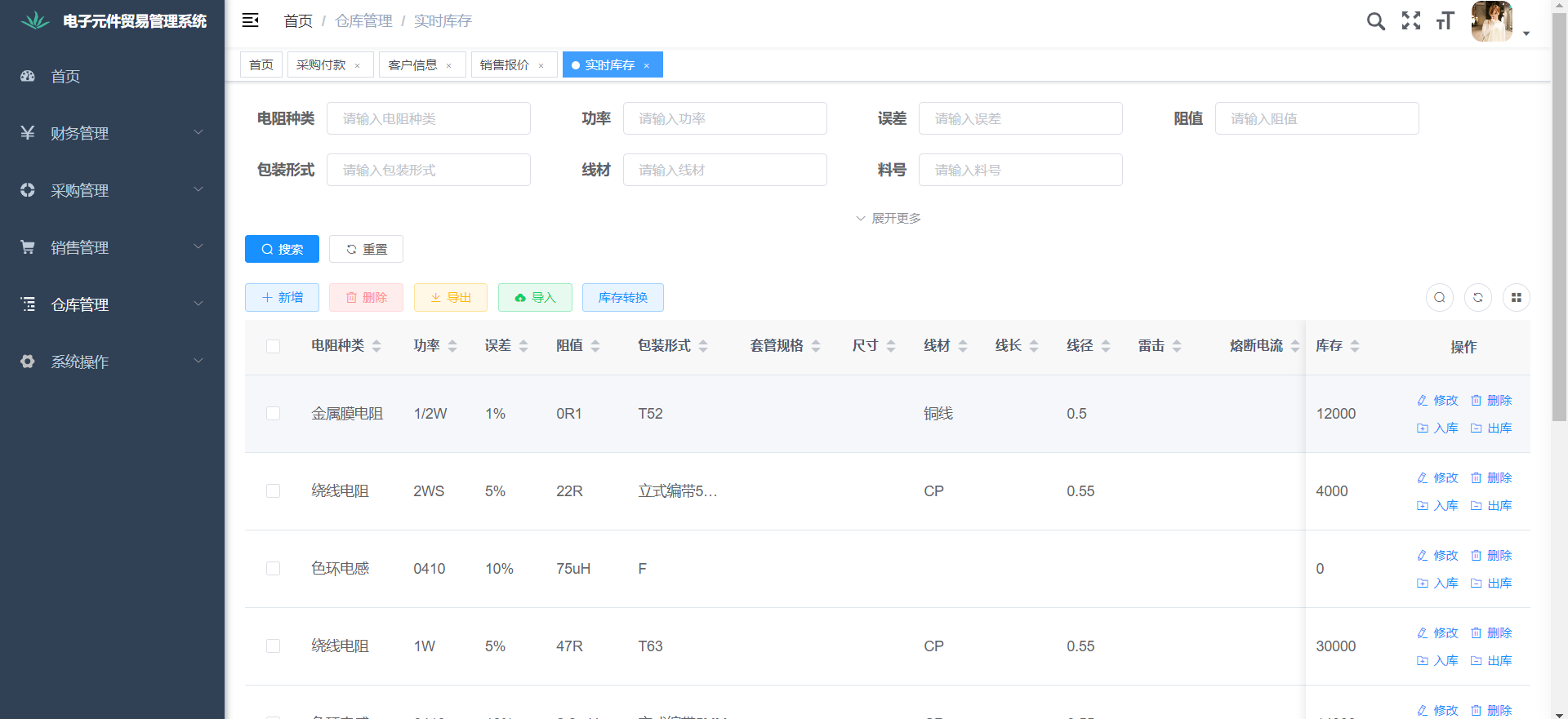Click the vertical page scrollbar
This screenshot has height=719, width=1568.
1559,216
